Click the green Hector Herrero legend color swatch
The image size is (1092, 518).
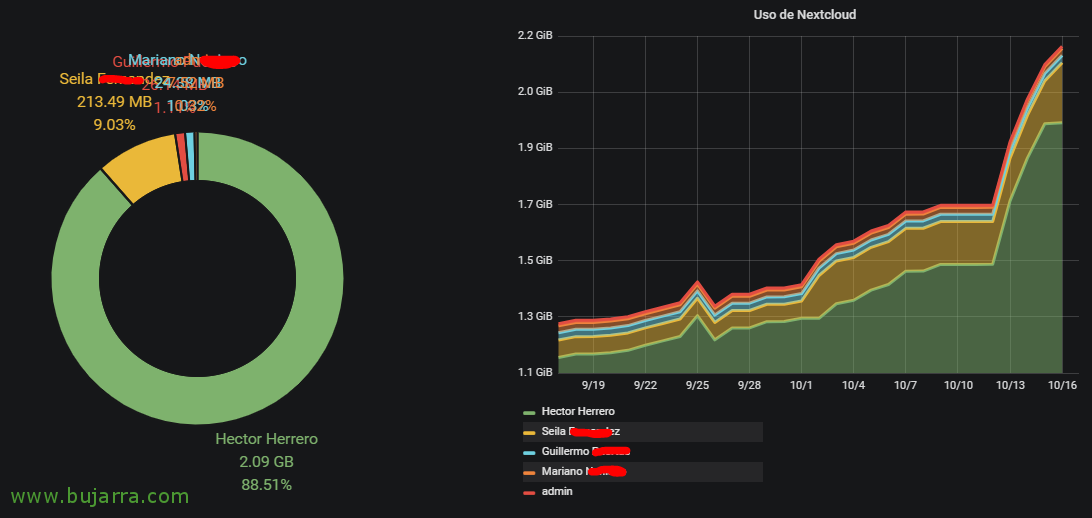coord(529,412)
